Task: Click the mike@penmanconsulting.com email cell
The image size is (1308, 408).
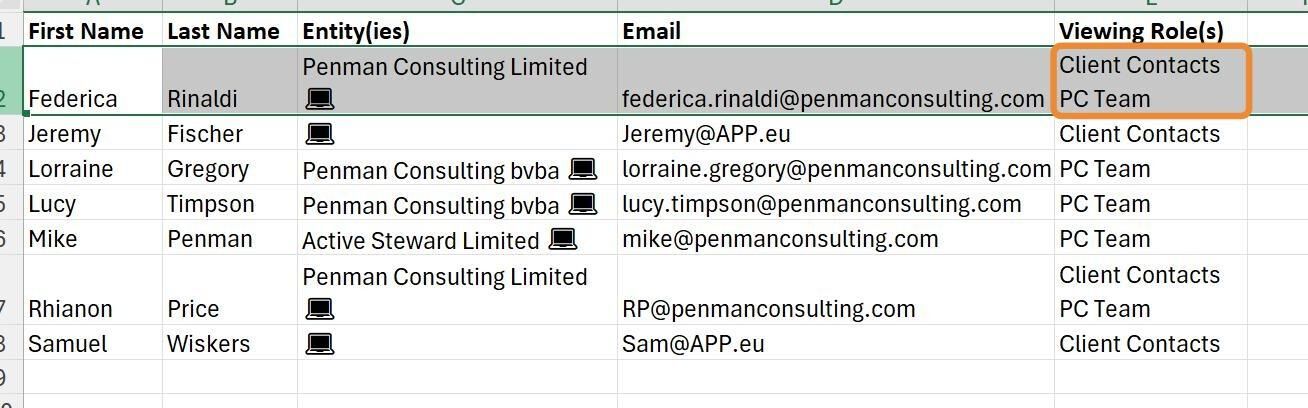Action: click(x=780, y=239)
